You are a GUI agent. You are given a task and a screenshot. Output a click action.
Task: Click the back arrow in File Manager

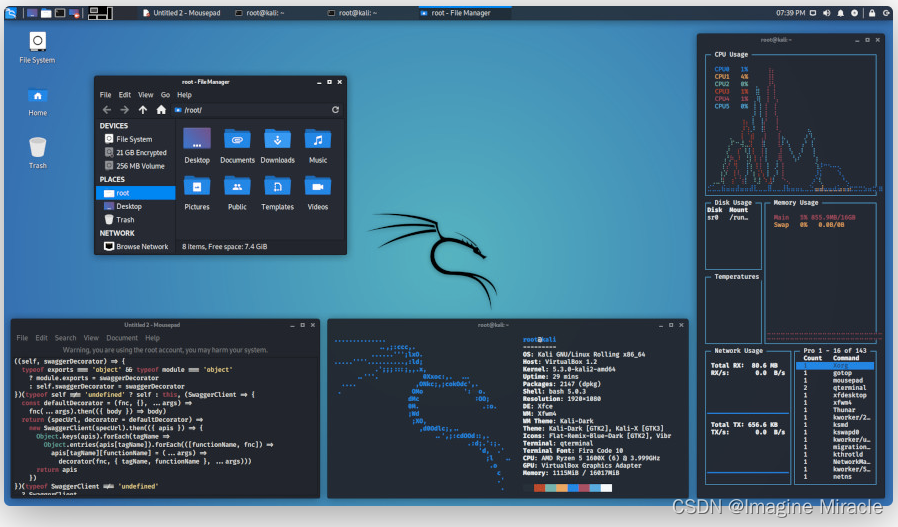click(x=107, y=110)
